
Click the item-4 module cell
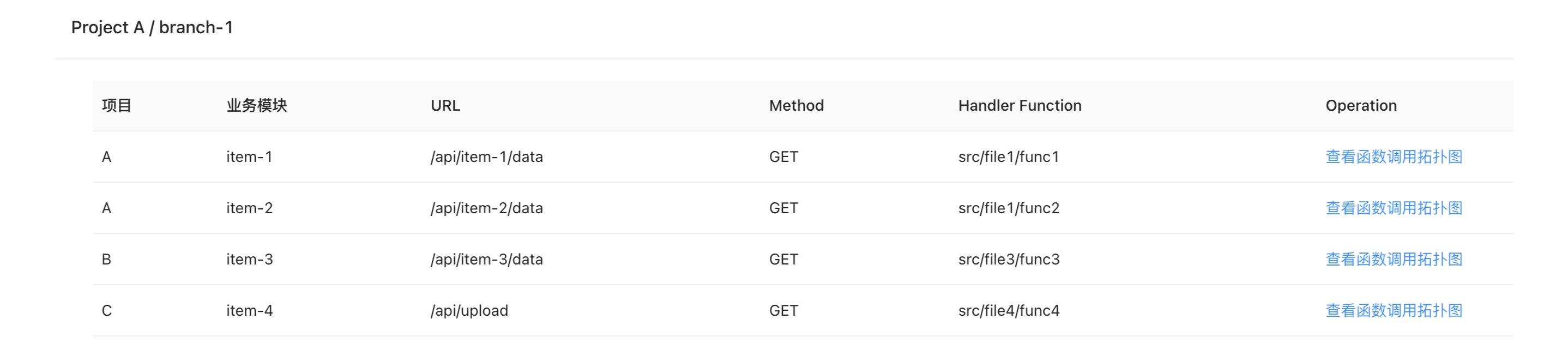click(x=250, y=310)
